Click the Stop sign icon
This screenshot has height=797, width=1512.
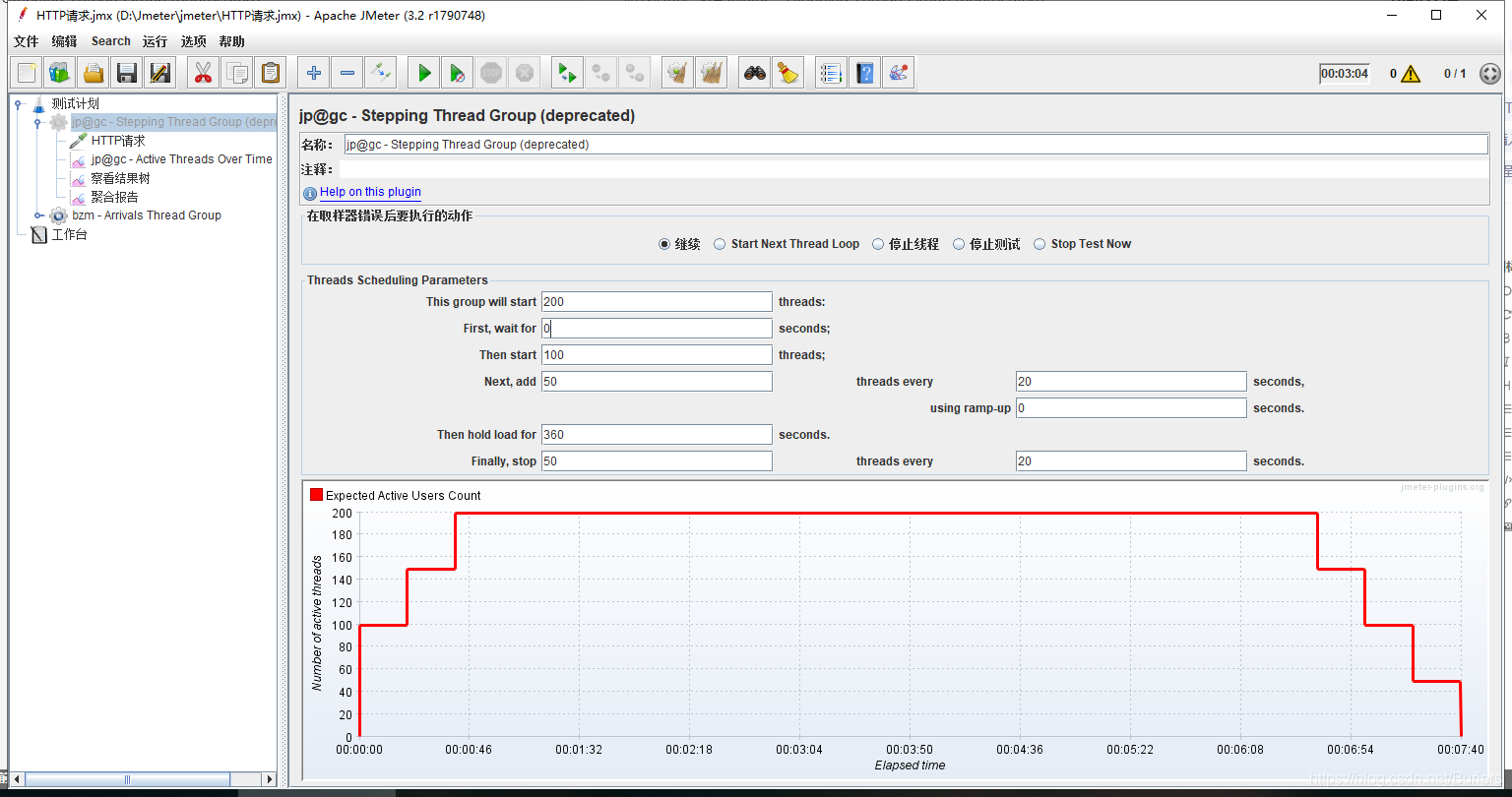491,73
